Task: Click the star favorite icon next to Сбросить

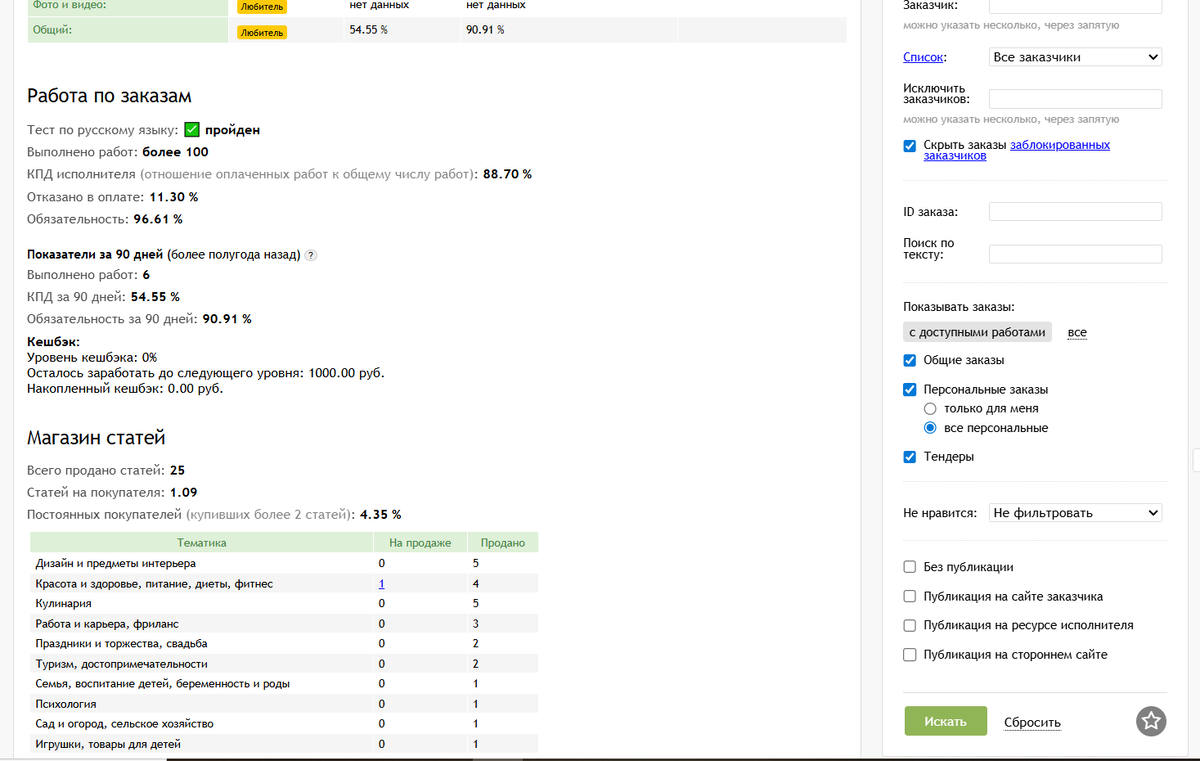Action: [x=1151, y=721]
